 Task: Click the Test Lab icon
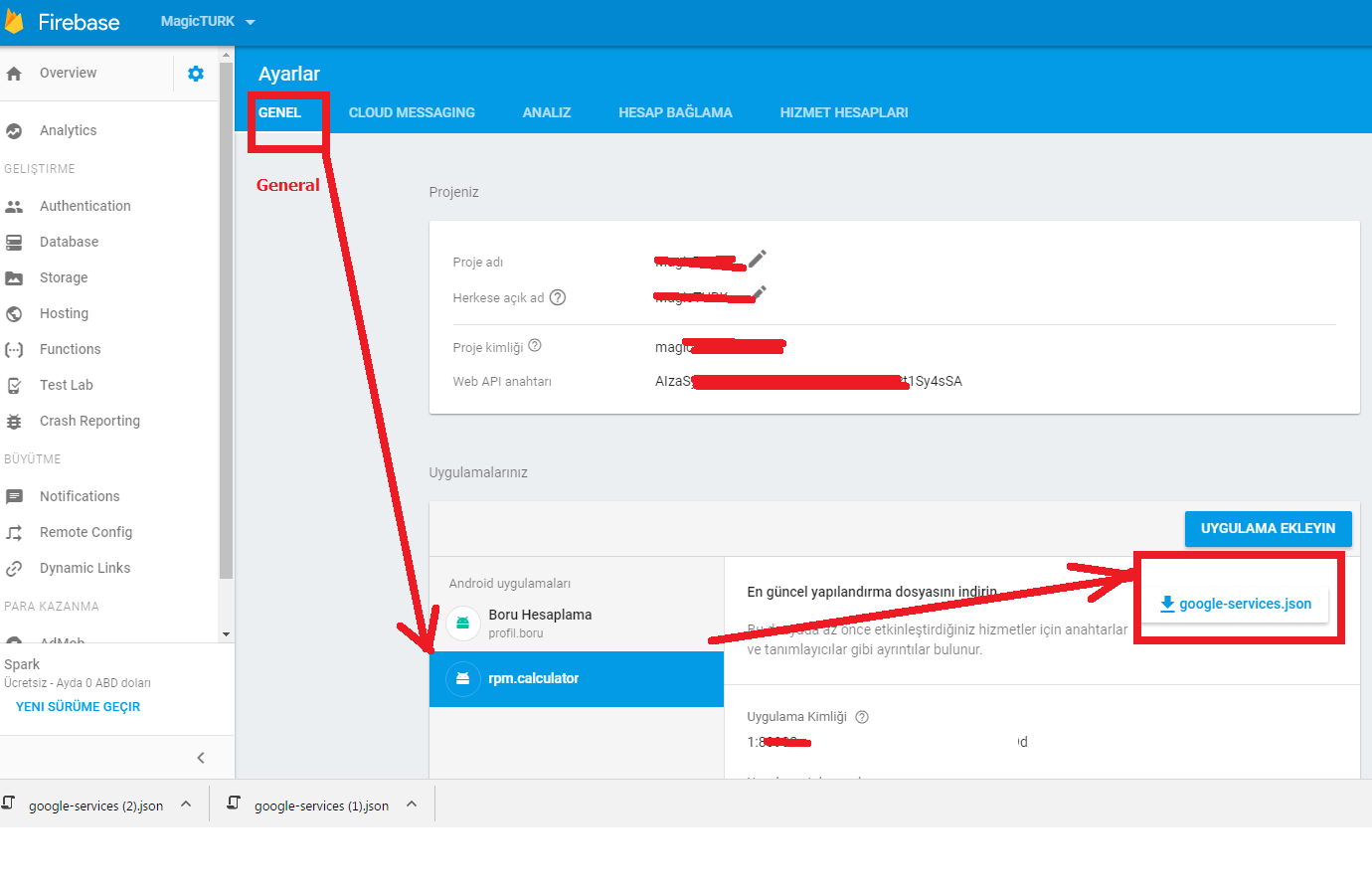[x=14, y=386]
